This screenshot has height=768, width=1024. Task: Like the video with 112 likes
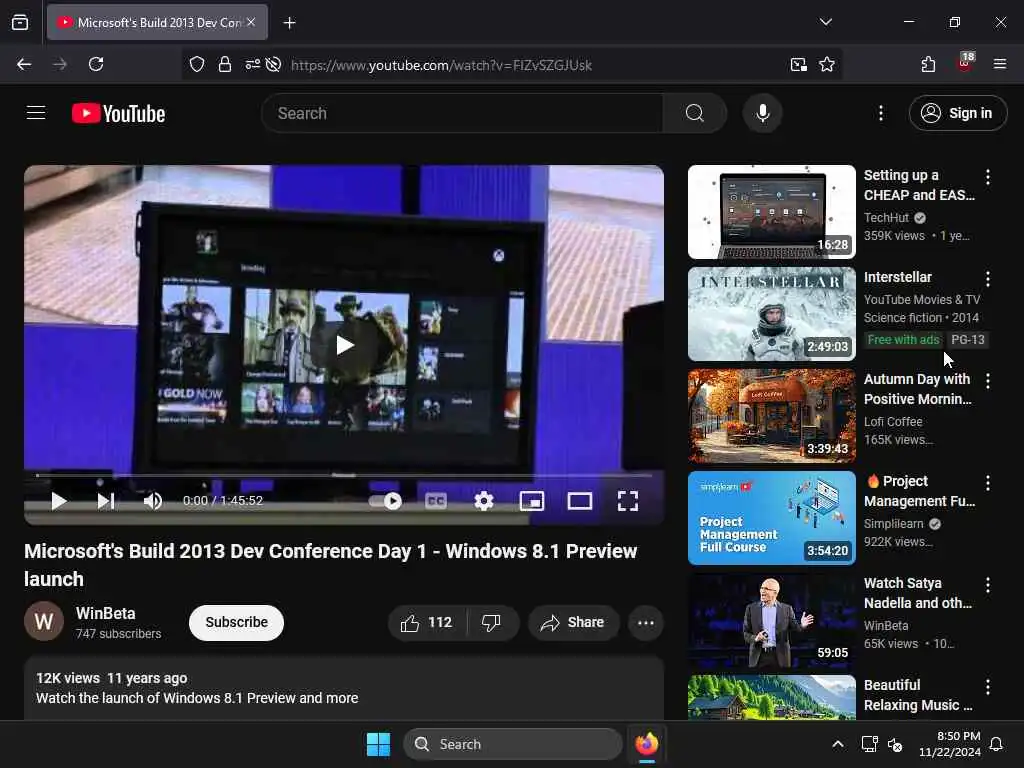[x=427, y=622]
